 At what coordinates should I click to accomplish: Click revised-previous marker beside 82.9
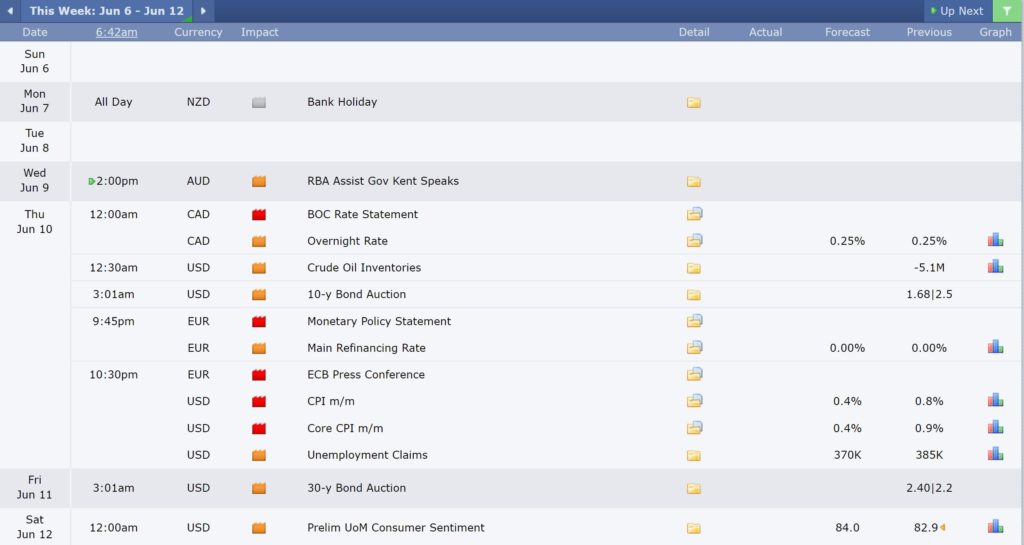pyautogui.click(x=942, y=527)
